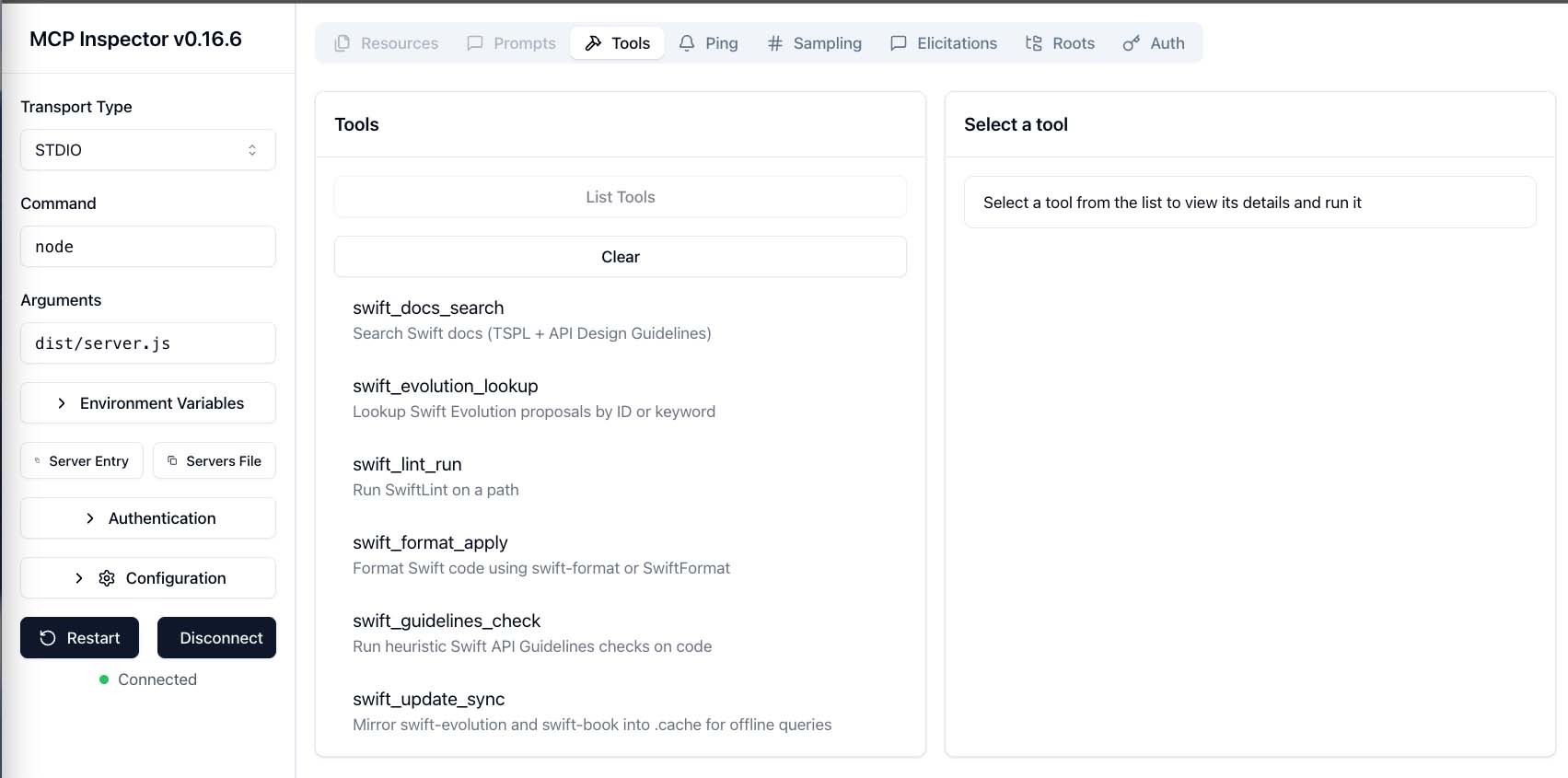Click the Clear button in Tools panel

[620, 257]
